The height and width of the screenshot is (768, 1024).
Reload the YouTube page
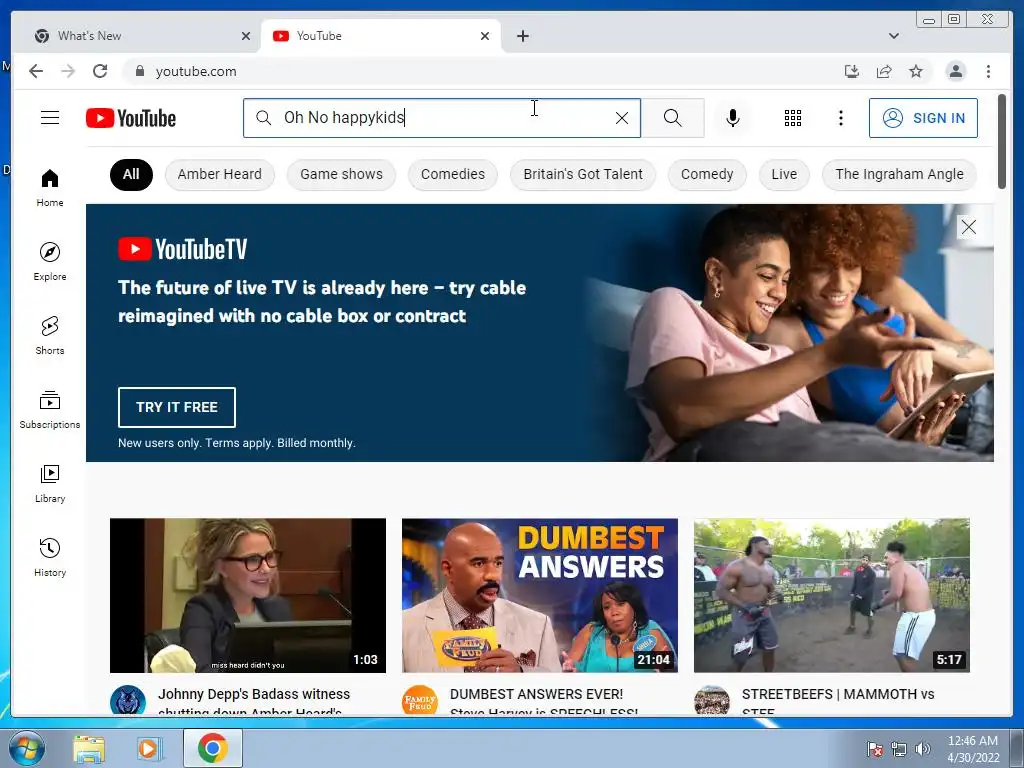tap(100, 71)
